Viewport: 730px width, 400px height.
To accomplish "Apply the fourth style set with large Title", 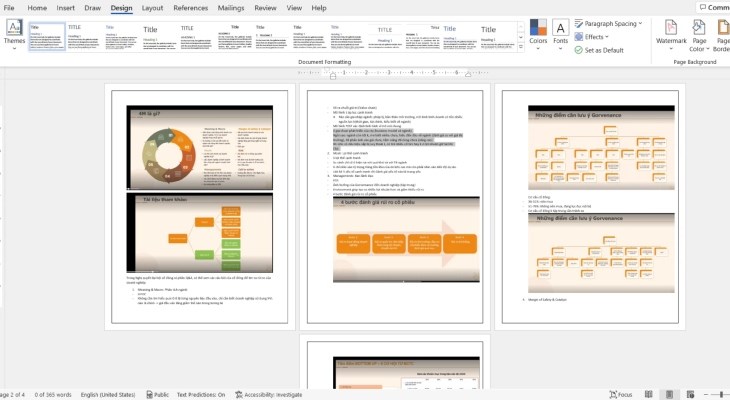I will [160, 36].
